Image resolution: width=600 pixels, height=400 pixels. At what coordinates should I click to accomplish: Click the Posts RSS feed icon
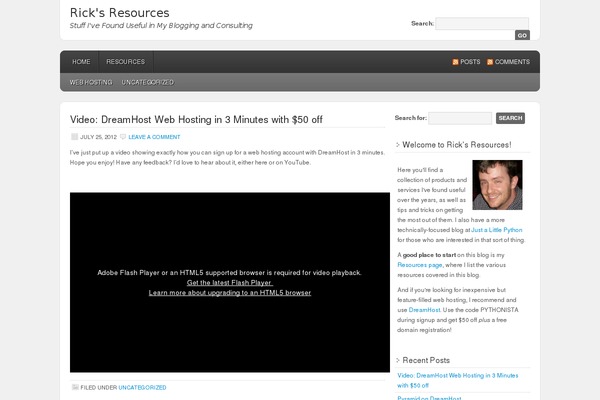(x=455, y=62)
